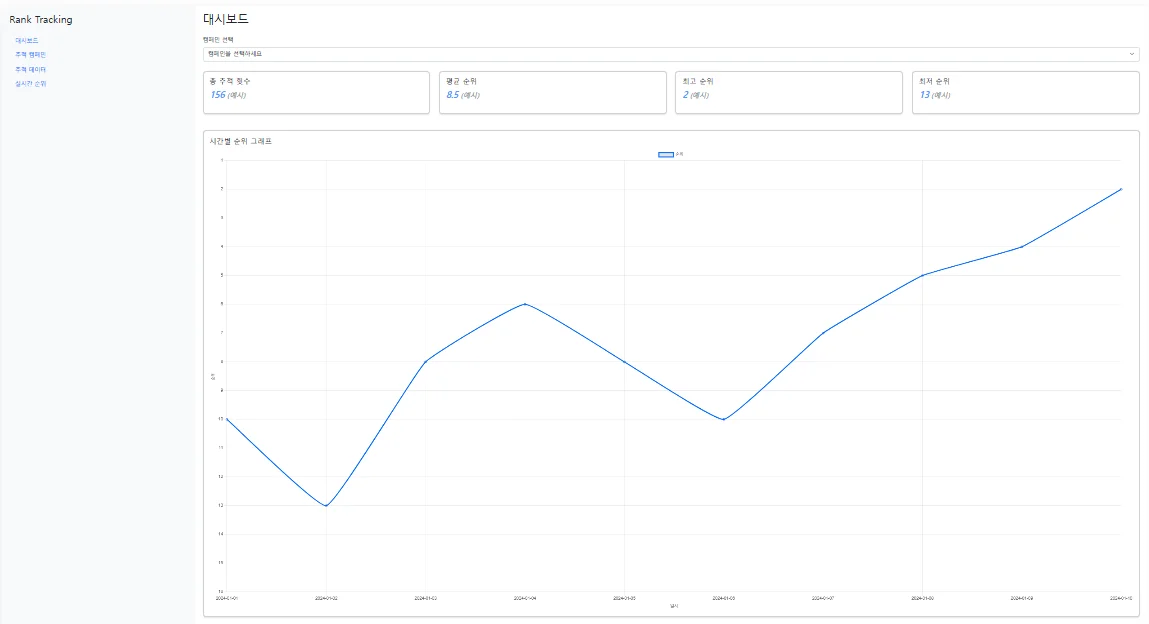Select the 평균 순위 stat card
The height and width of the screenshot is (624, 1149).
click(552, 92)
